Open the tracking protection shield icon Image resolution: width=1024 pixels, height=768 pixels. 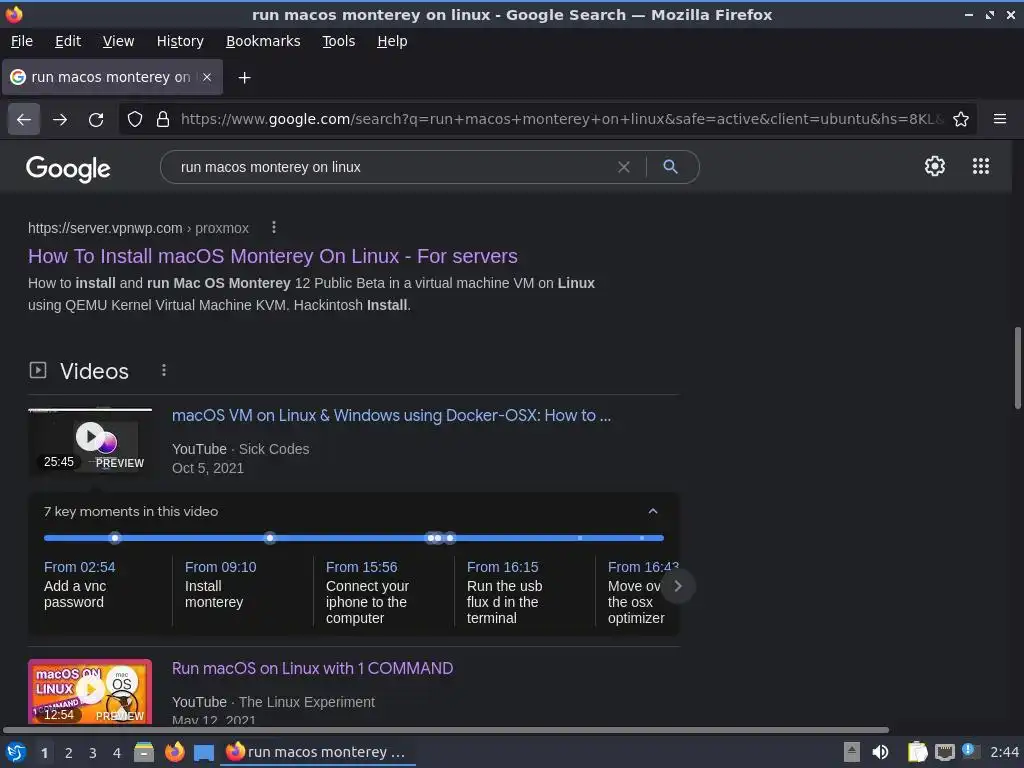click(135, 120)
